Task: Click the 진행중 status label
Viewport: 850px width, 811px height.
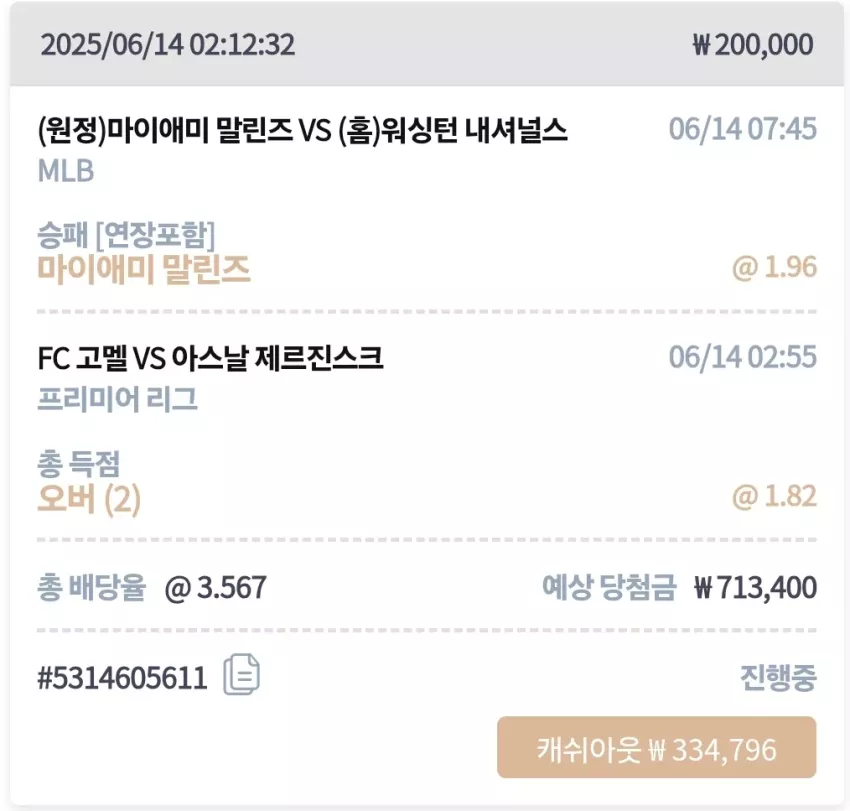Action: pos(778,678)
